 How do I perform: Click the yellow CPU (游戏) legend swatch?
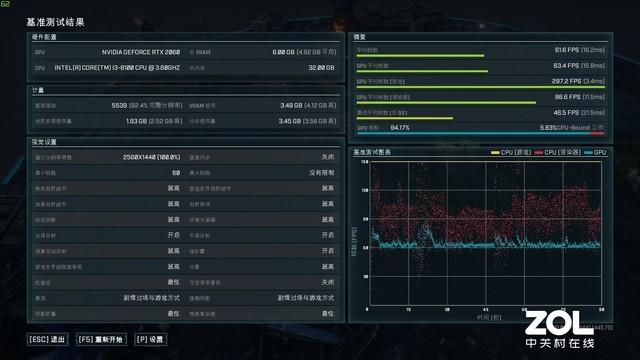[495, 153]
